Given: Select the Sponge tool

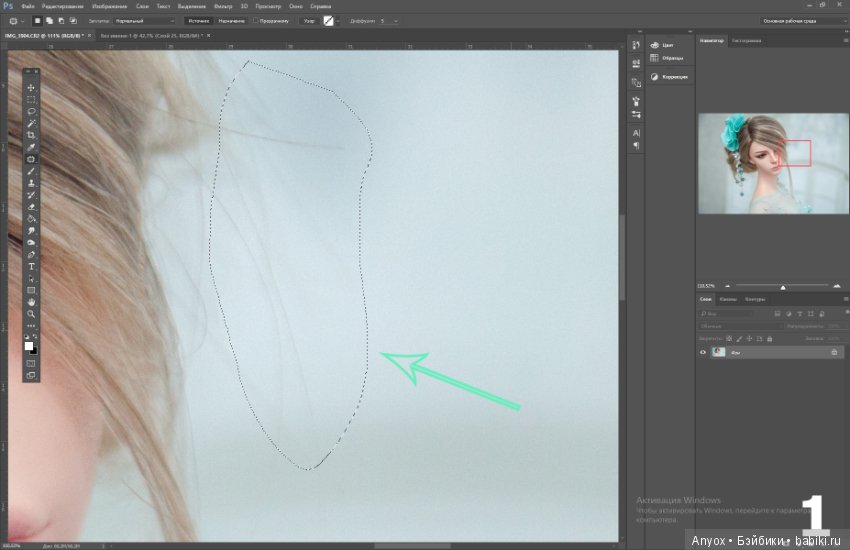Looking at the screenshot, I should tap(31, 243).
